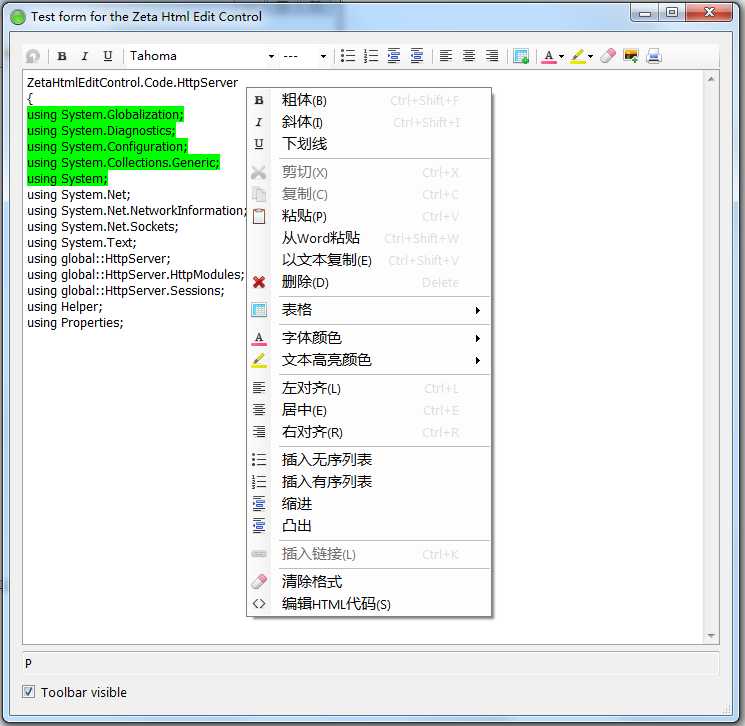Click the highlight marker toolbar icon
Screen dimensions: 745x726
[x=578, y=57]
